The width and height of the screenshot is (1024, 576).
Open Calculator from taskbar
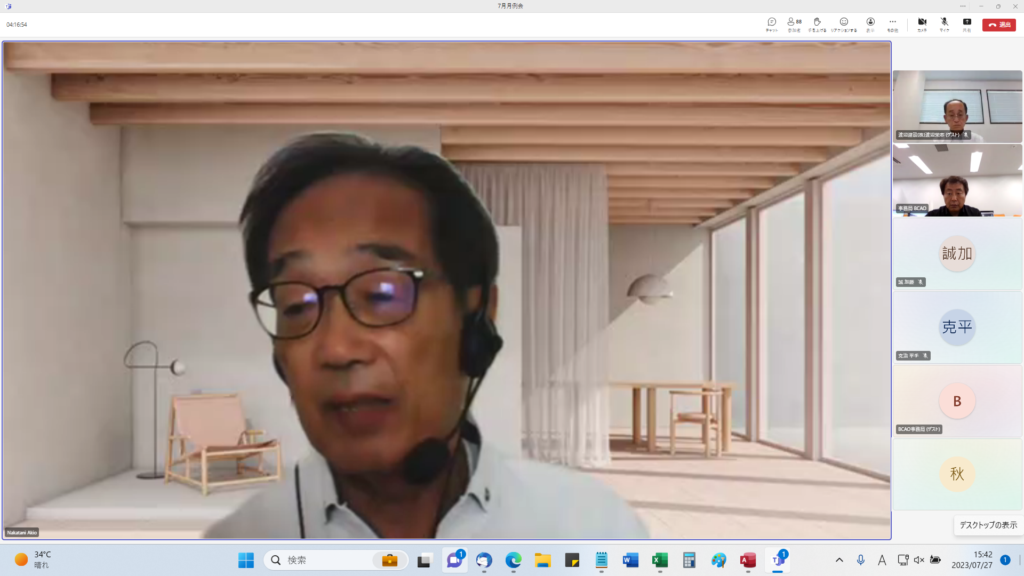(x=689, y=560)
